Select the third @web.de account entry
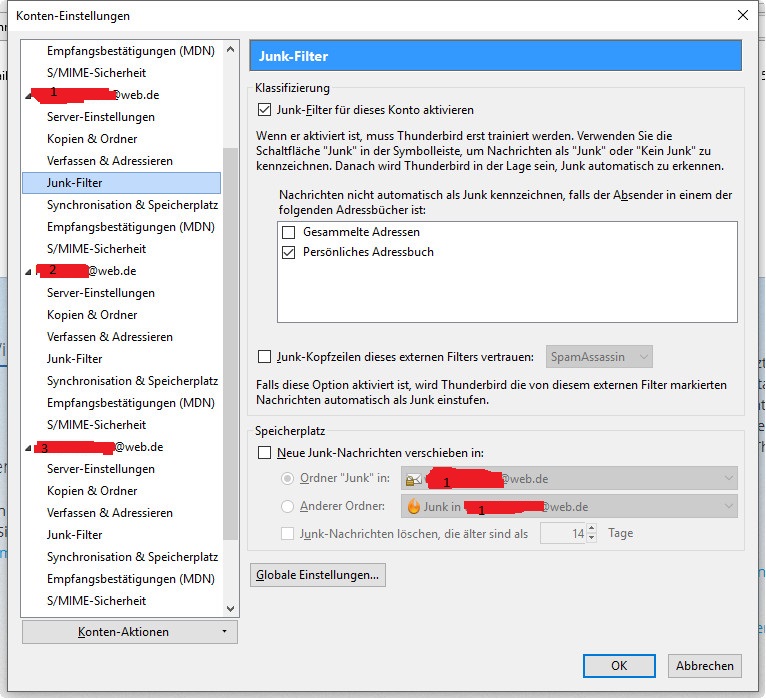Viewport: 766px width, 699px height. tap(99, 446)
